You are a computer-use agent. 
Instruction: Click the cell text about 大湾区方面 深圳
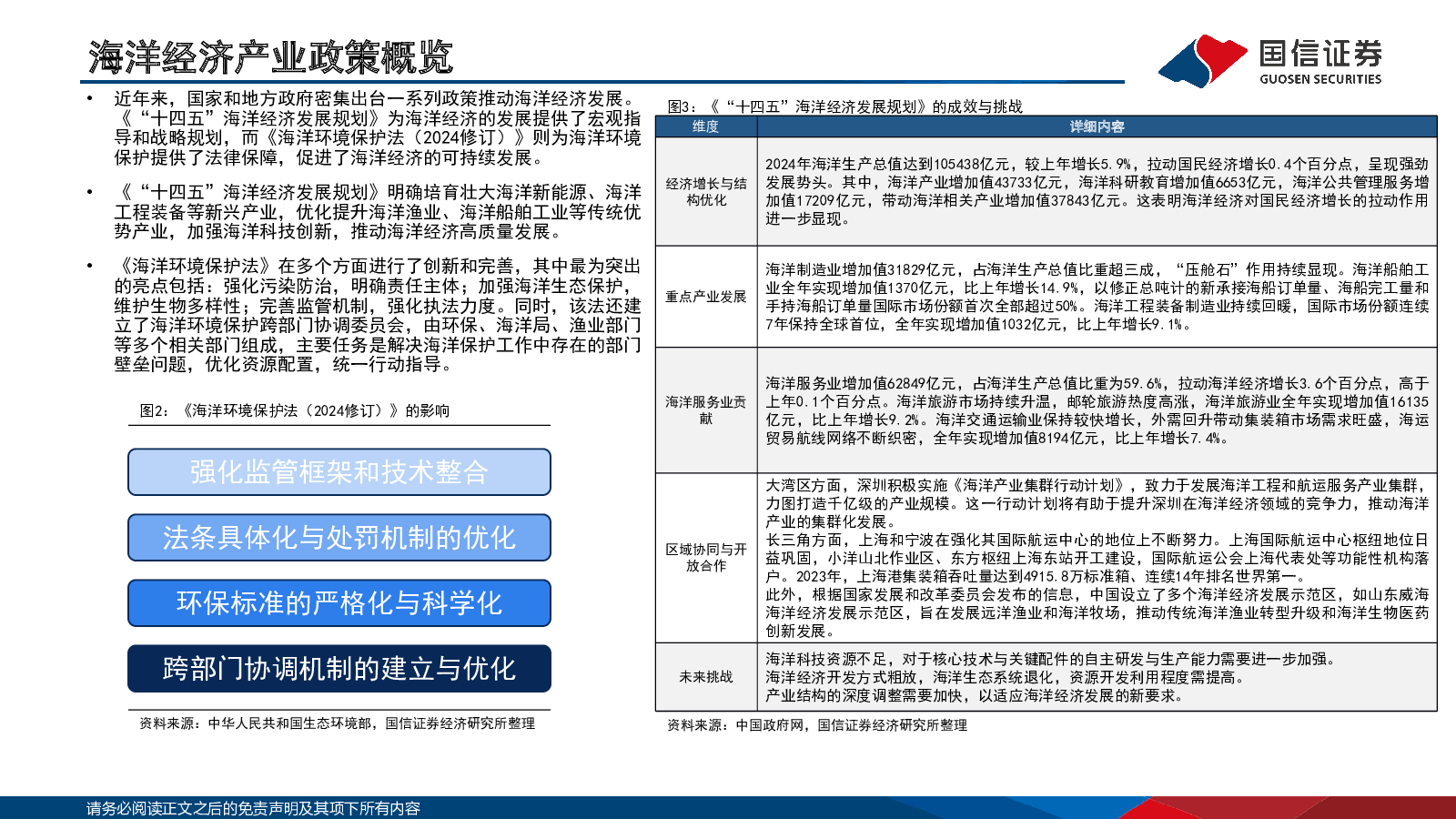(x=1097, y=503)
